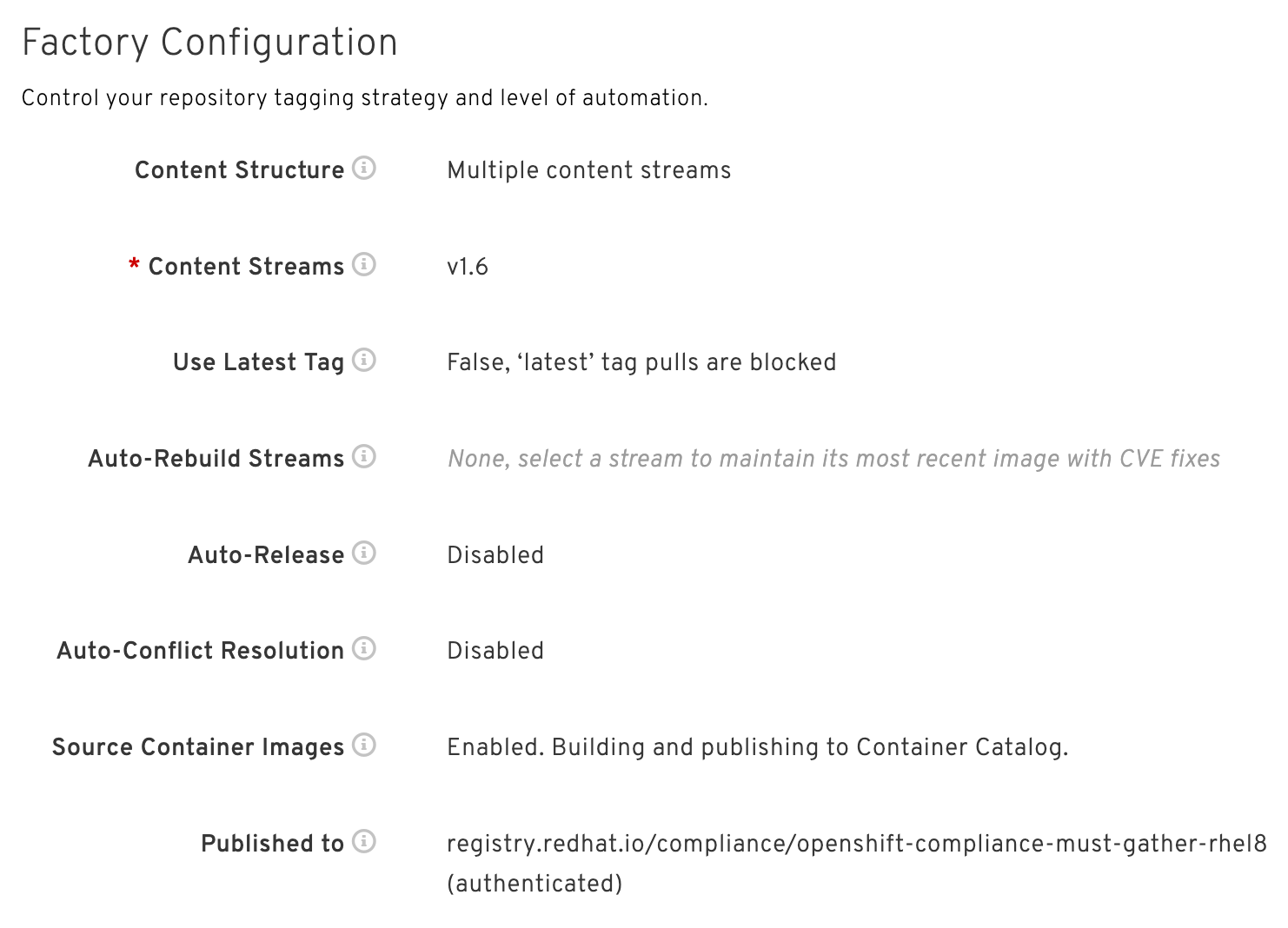1288x928 pixels.
Task: Click the Auto-Rebuild Streams placeholder text
Action: 833,459
